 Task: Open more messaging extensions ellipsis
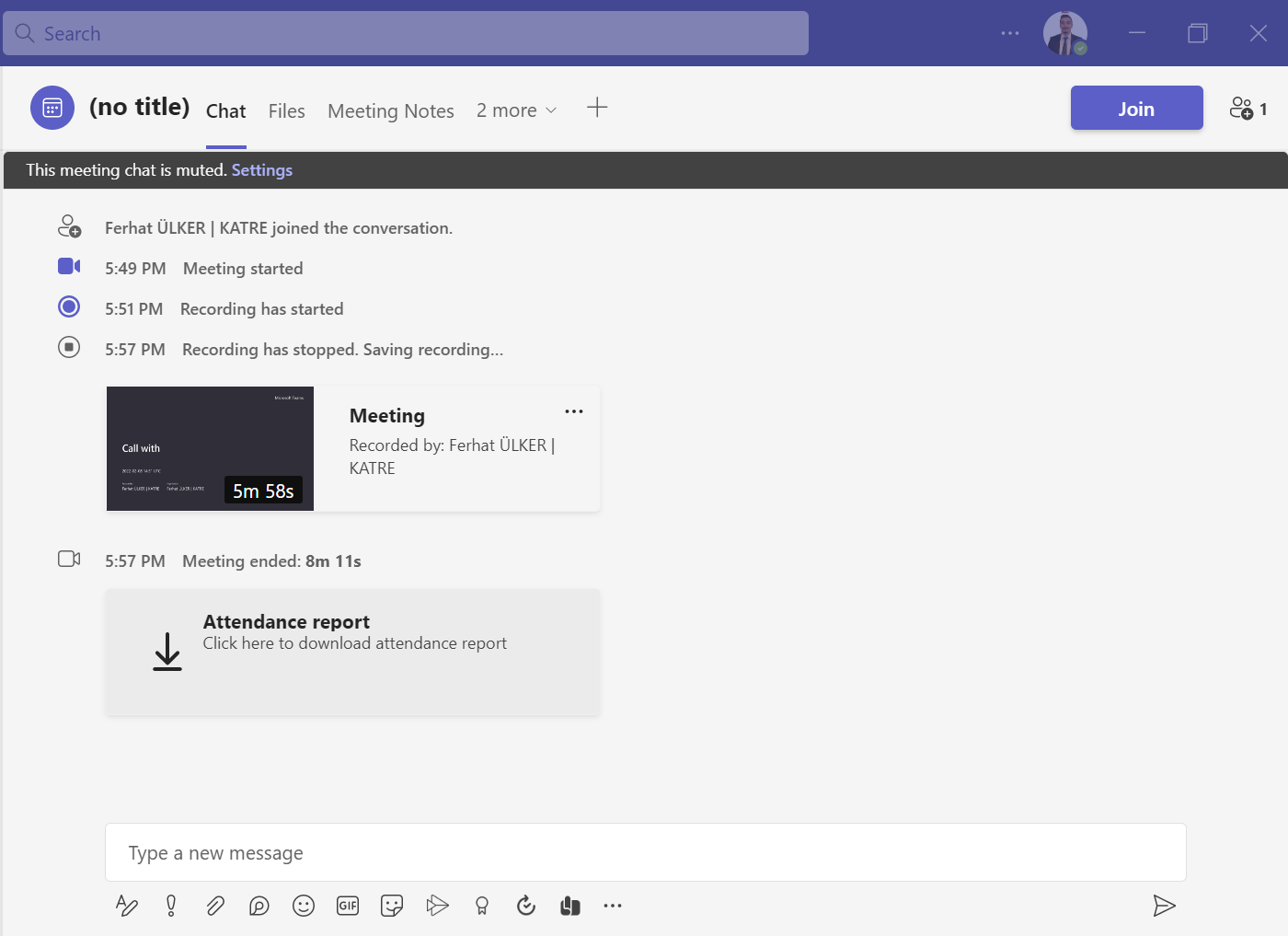point(613,906)
